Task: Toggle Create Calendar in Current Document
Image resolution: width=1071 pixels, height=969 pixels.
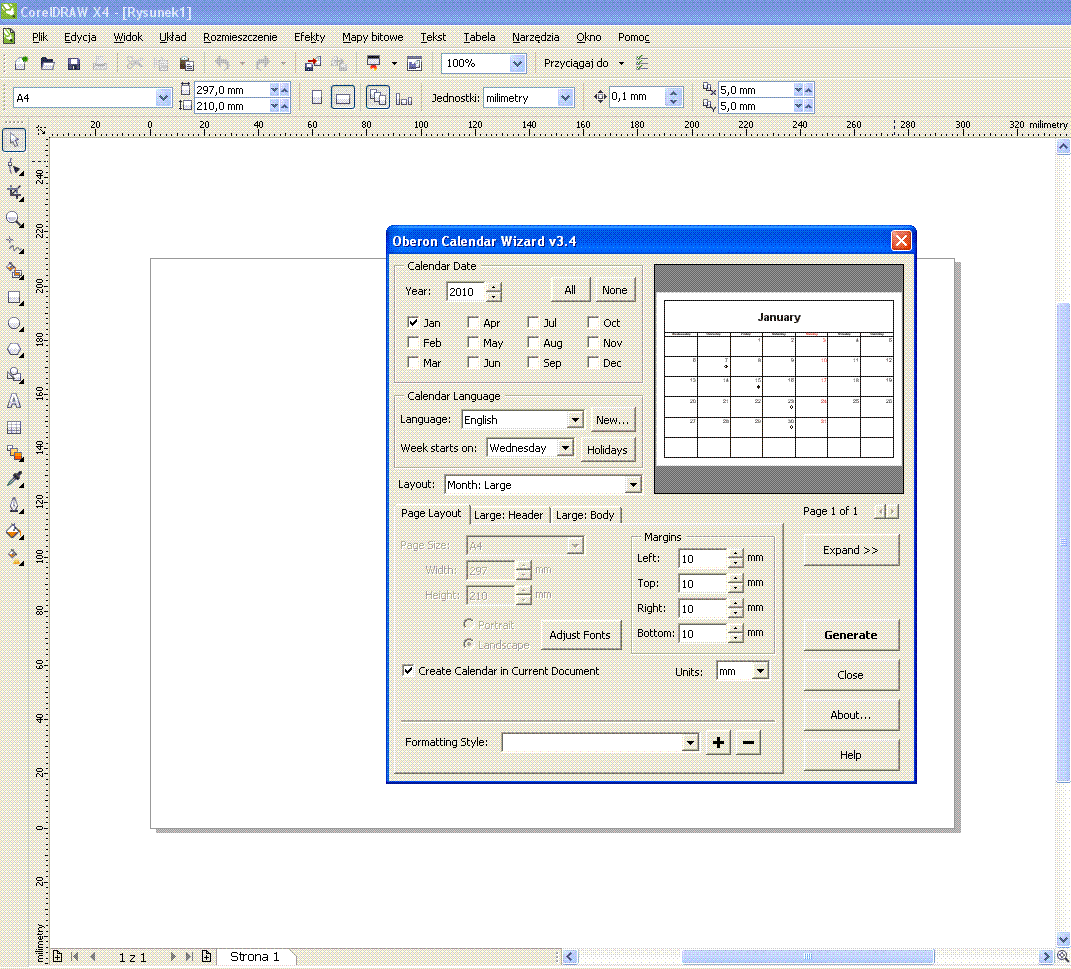Action: tap(408, 671)
